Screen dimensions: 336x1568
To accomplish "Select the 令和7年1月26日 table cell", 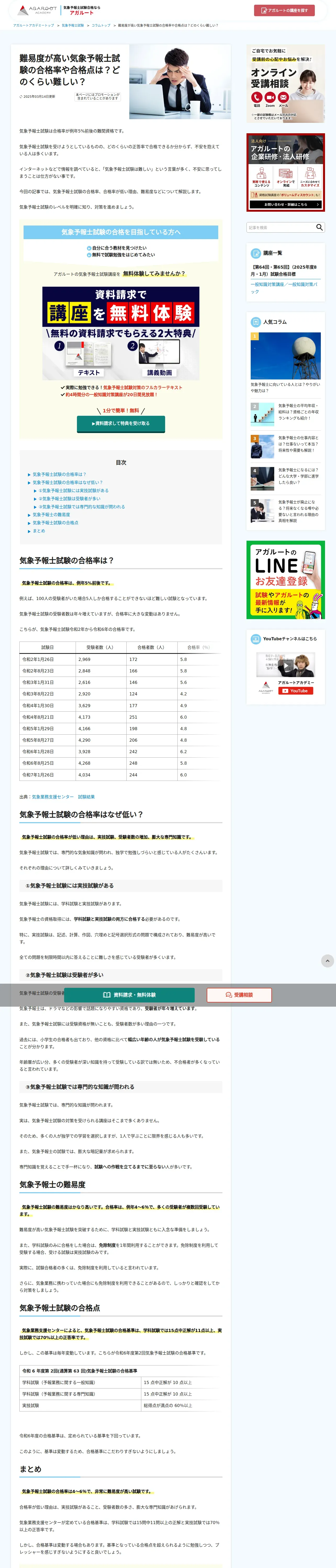I will tap(48, 775).
